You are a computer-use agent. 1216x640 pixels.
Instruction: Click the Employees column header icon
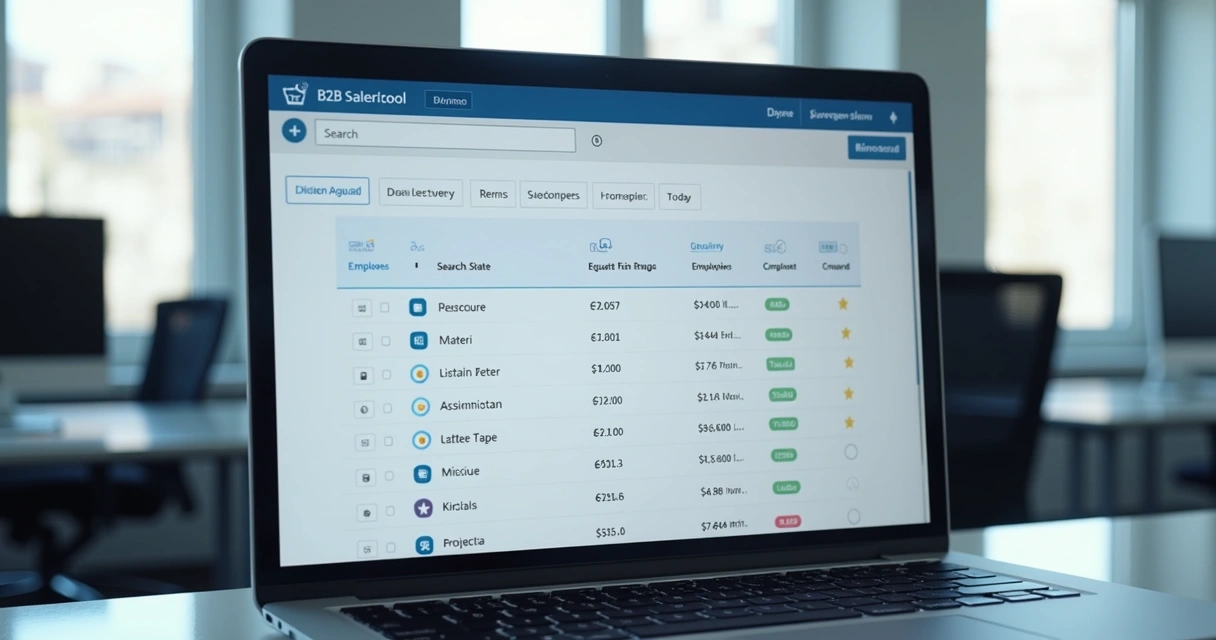(360, 243)
